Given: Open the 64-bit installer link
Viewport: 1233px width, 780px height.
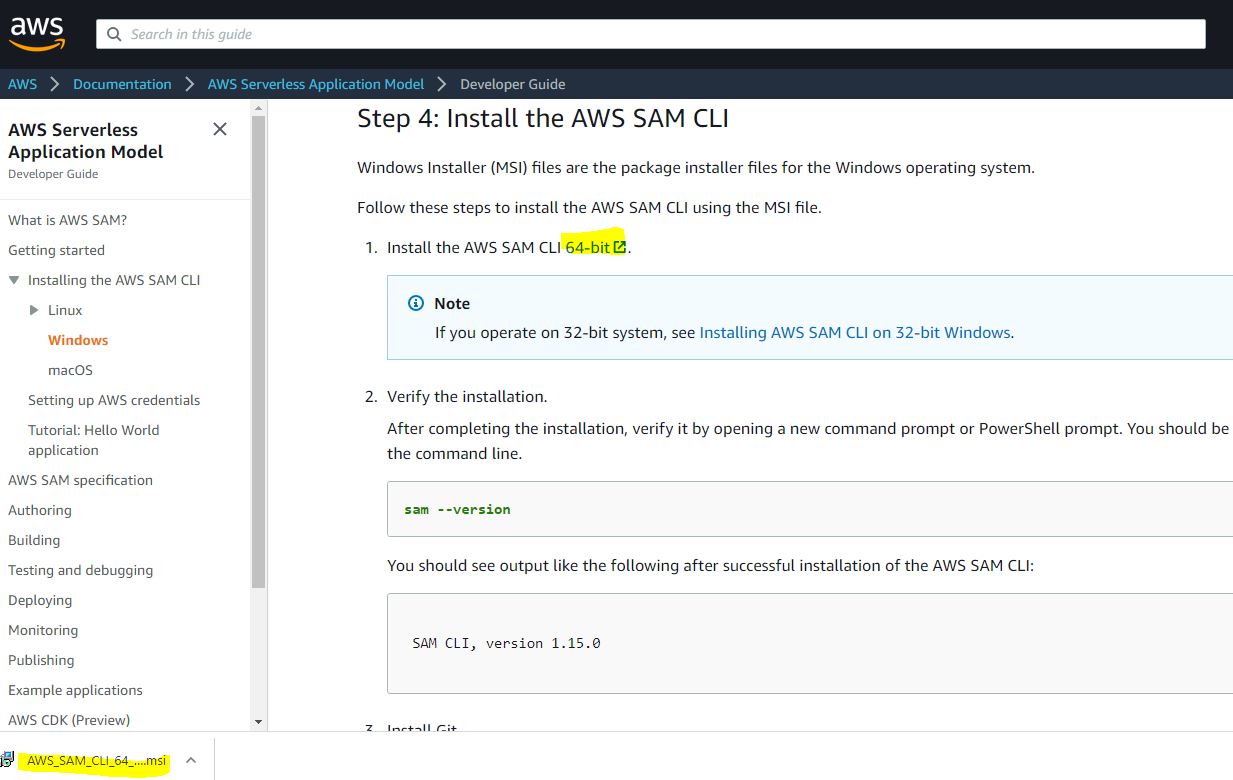Looking at the screenshot, I should pos(588,247).
